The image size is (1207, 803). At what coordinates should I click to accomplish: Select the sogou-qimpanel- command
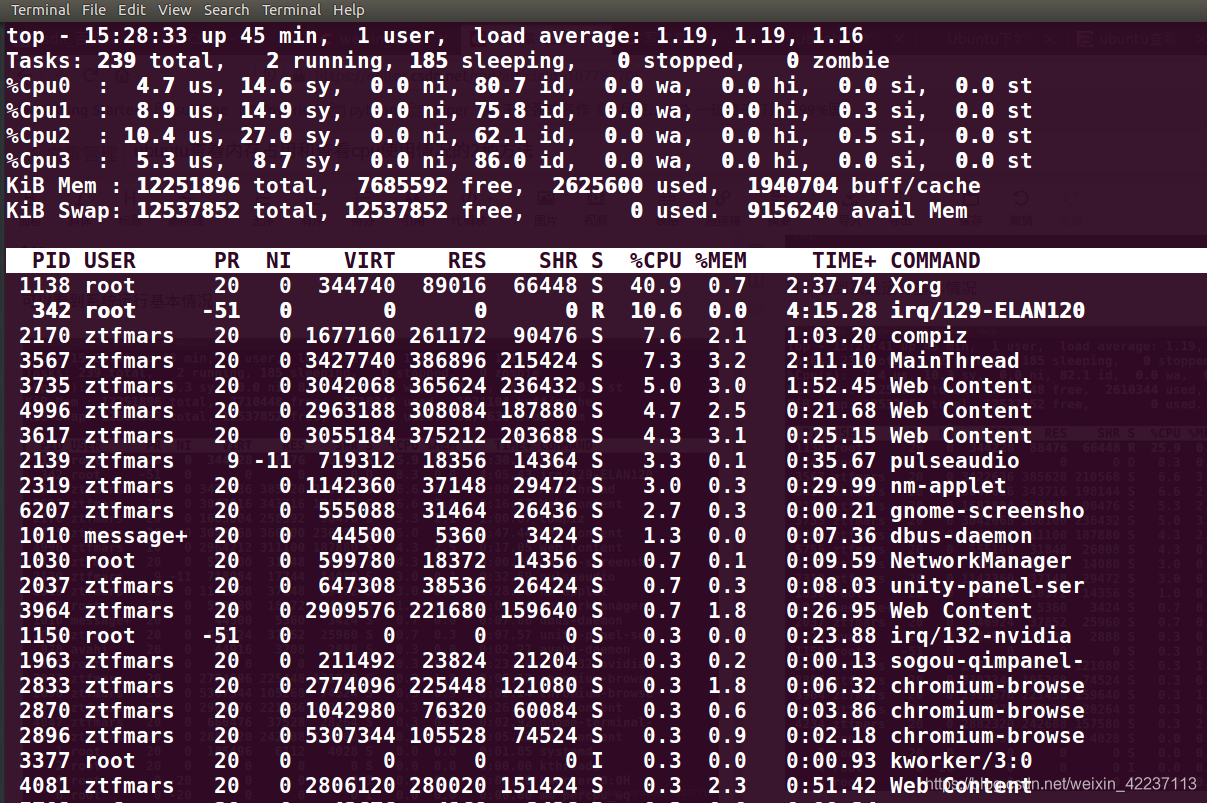[987, 661]
